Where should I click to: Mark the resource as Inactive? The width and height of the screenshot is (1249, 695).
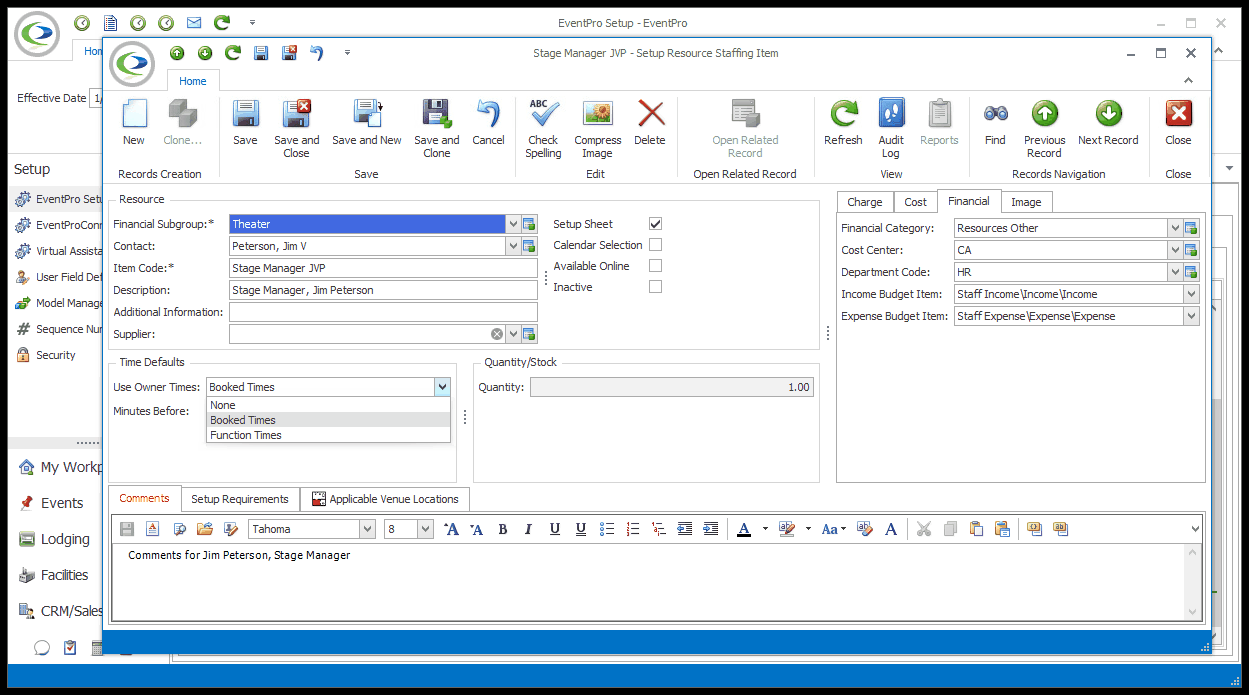tap(655, 287)
